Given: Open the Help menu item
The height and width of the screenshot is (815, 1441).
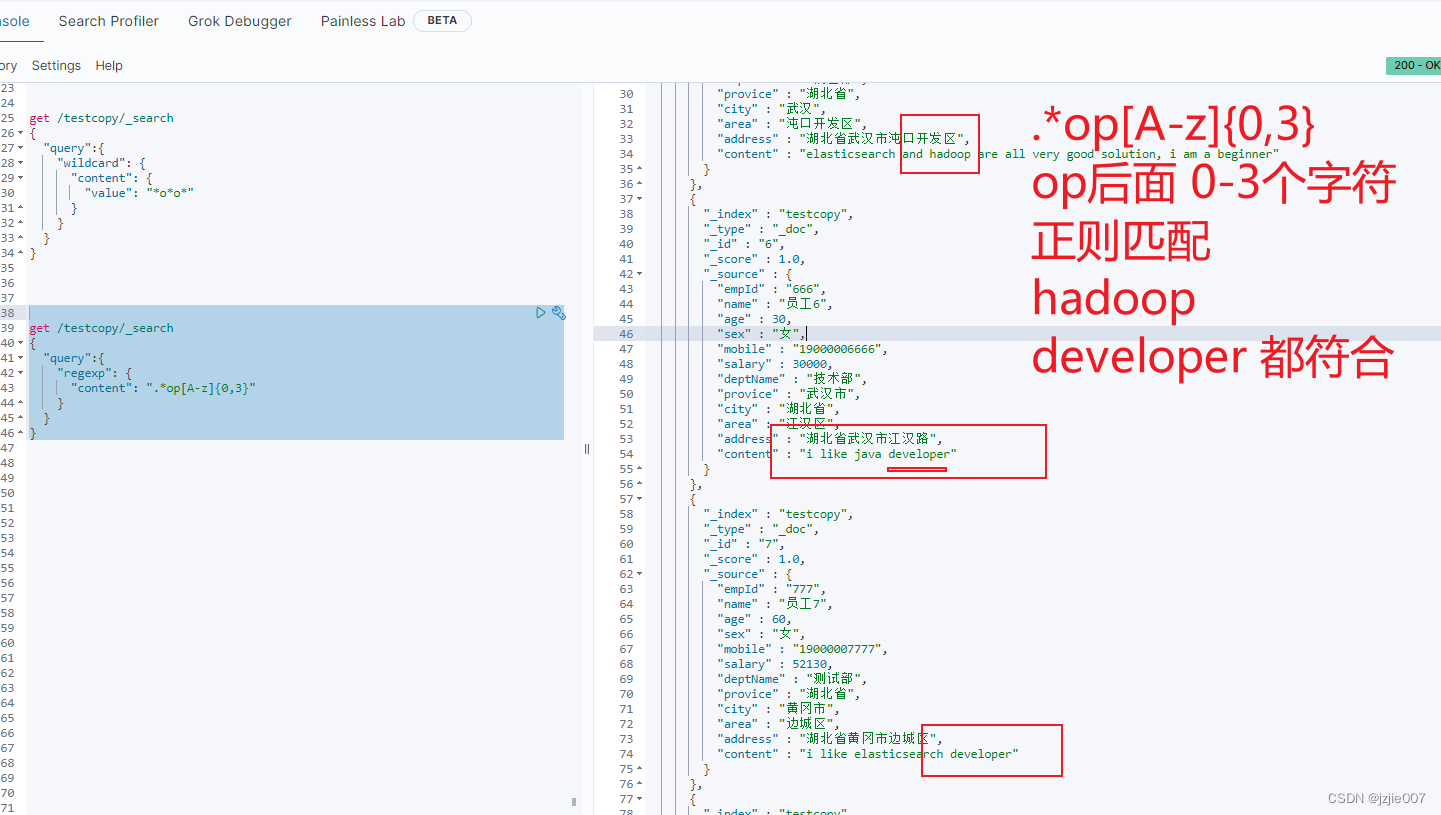Looking at the screenshot, I should [109, 65].
